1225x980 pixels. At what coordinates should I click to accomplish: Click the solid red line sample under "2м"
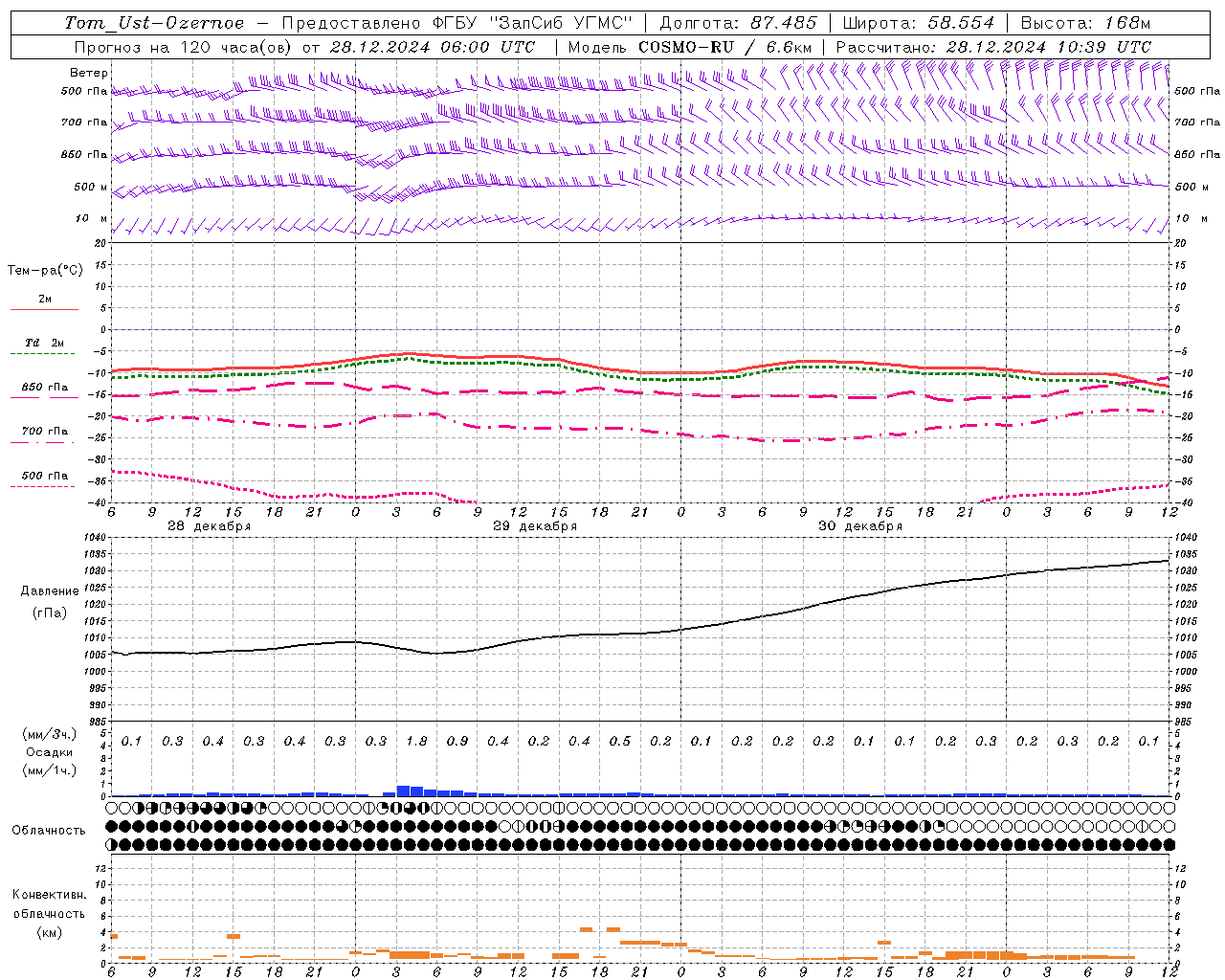44,310
